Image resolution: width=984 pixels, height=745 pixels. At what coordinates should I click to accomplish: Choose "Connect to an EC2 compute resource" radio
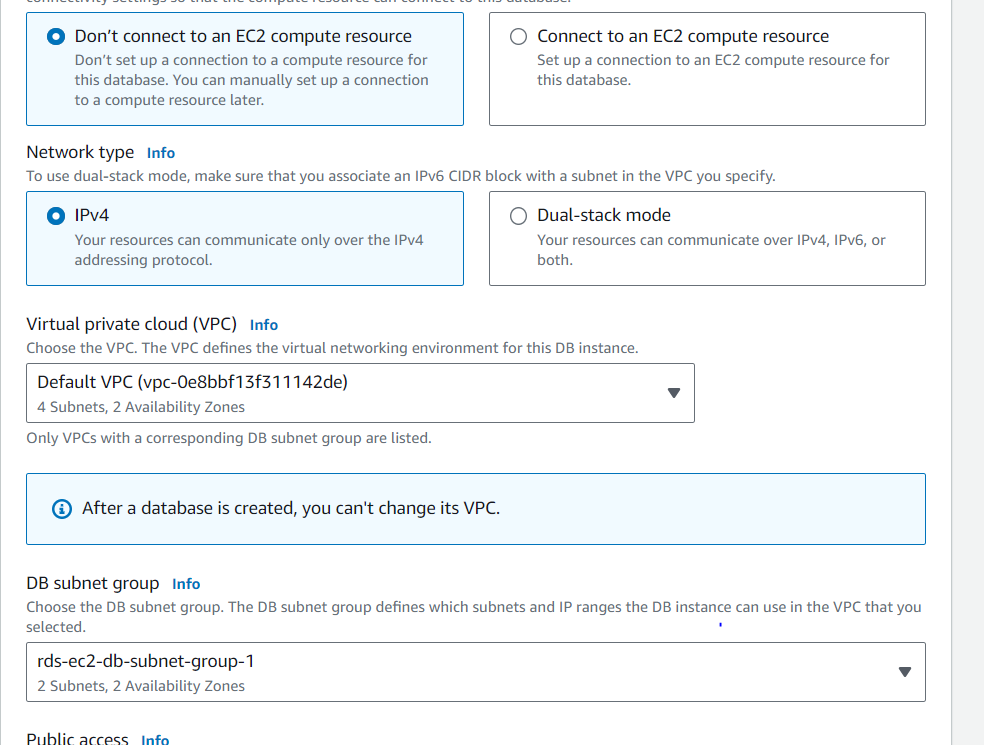pos(518,36)
